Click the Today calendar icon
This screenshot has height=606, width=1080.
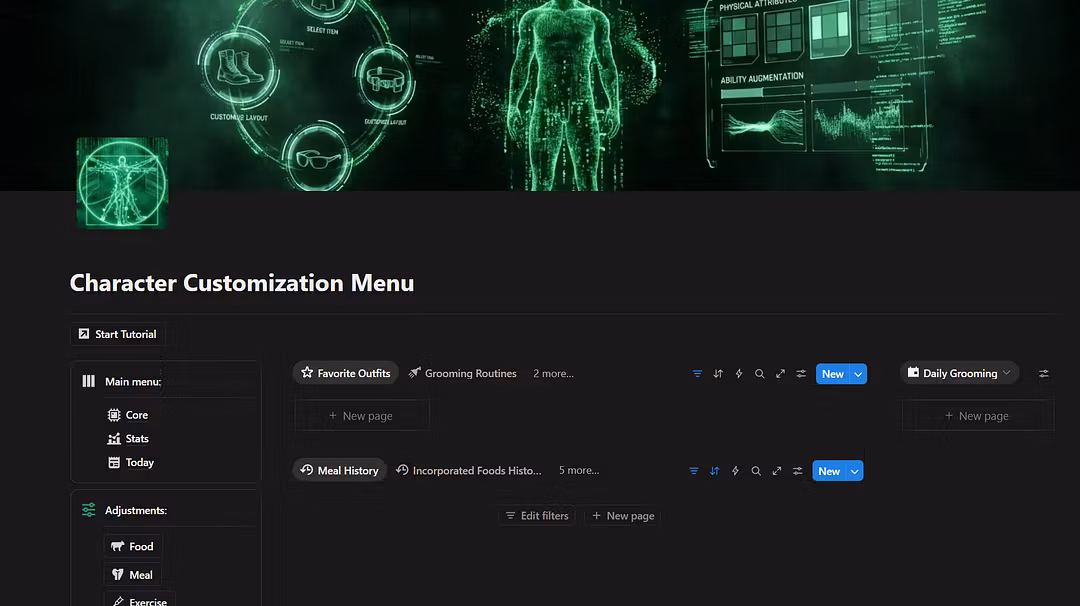click(x=114, y=462)
